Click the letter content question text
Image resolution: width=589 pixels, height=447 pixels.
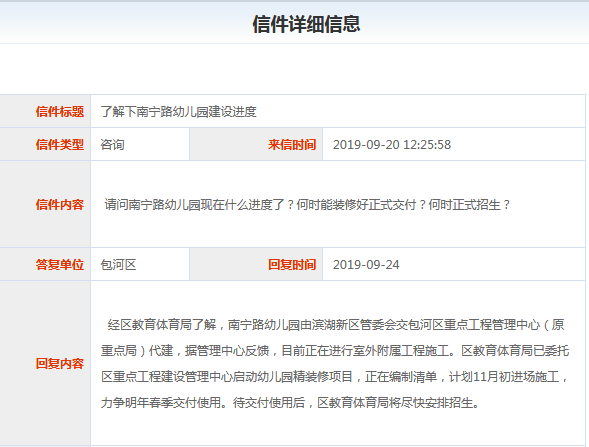(307, 205)
